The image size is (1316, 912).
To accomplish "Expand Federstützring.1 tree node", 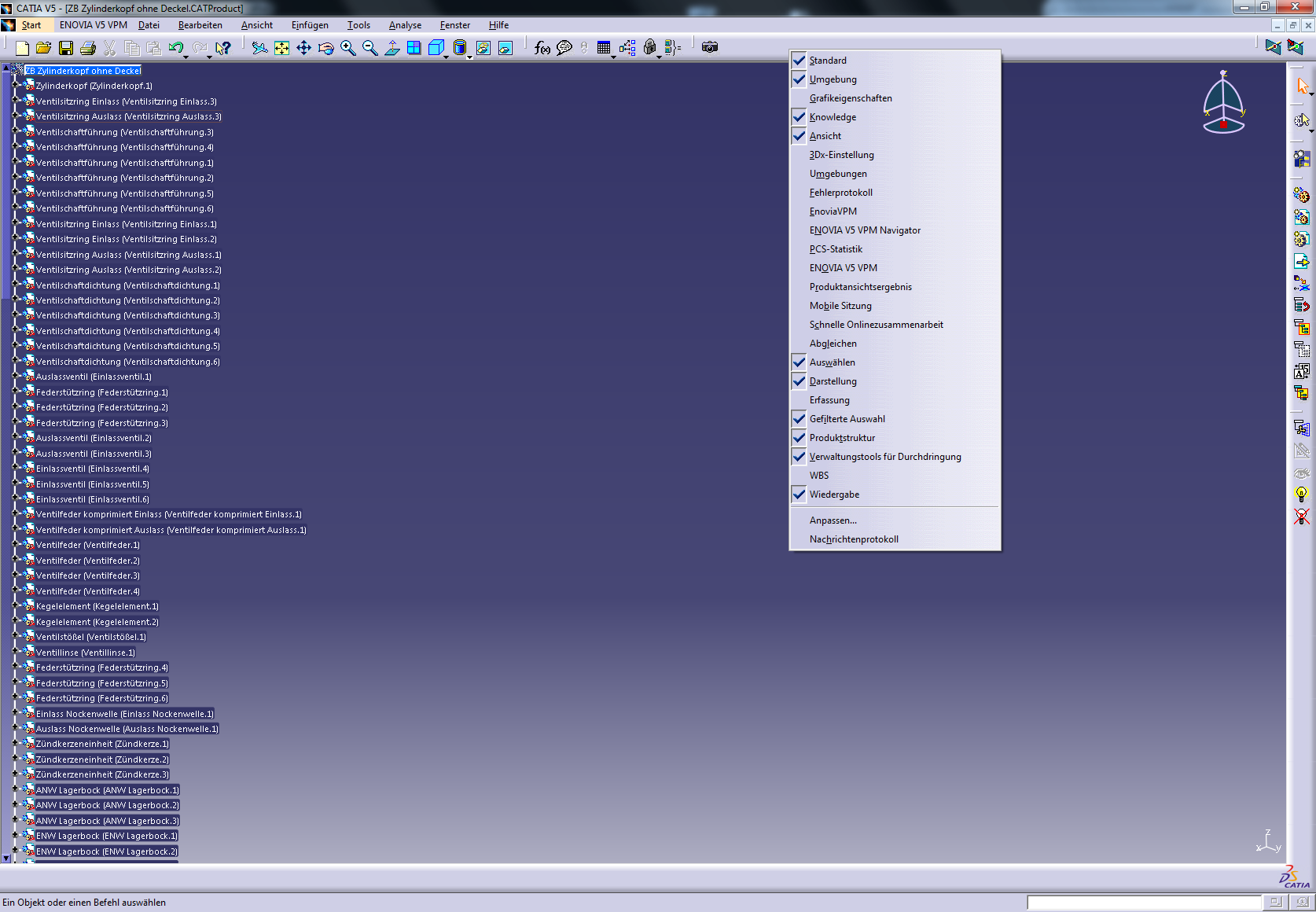I will (15, 392).
